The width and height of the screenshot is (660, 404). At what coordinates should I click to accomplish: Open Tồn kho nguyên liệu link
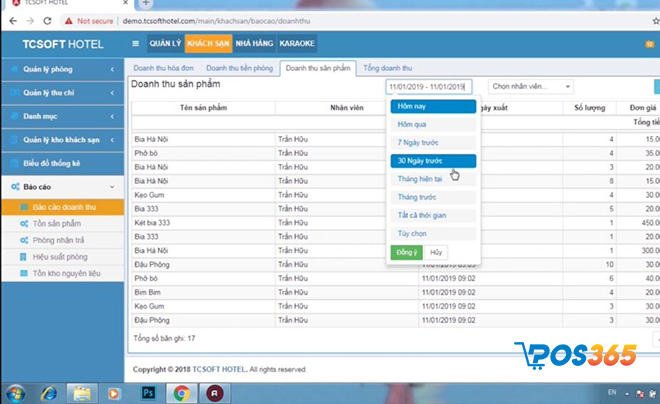tap(67, 274)
